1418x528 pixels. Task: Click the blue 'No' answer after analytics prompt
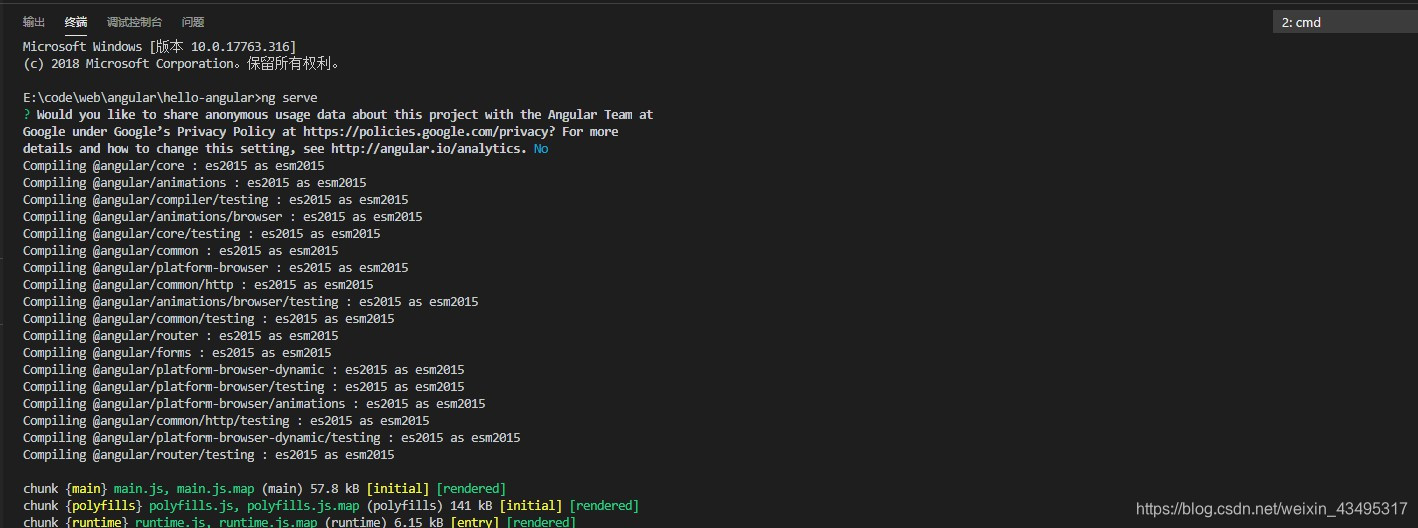pos(541,149)
